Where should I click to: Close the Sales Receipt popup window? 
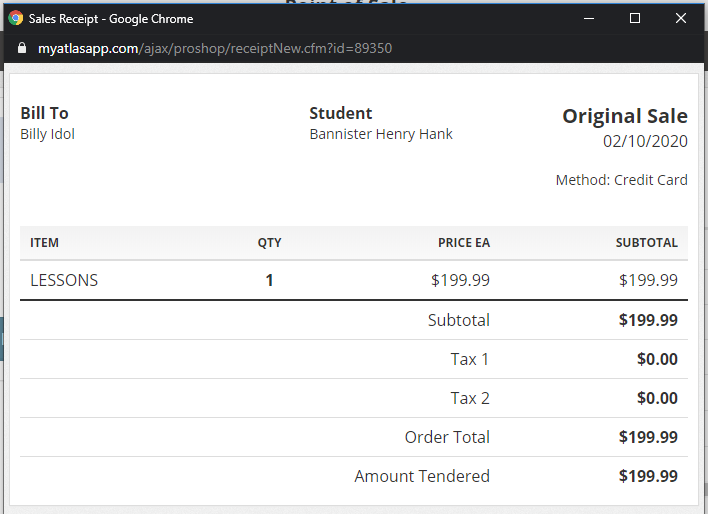681,18
